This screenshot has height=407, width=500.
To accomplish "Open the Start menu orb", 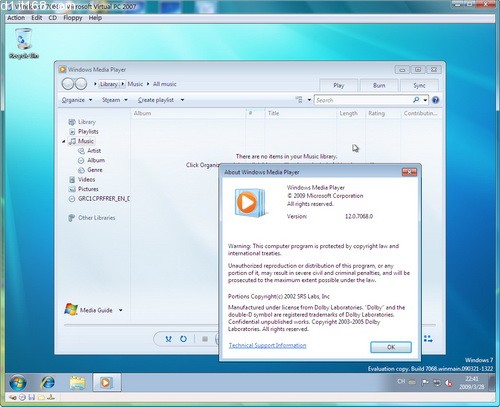I will click(18, 382).
